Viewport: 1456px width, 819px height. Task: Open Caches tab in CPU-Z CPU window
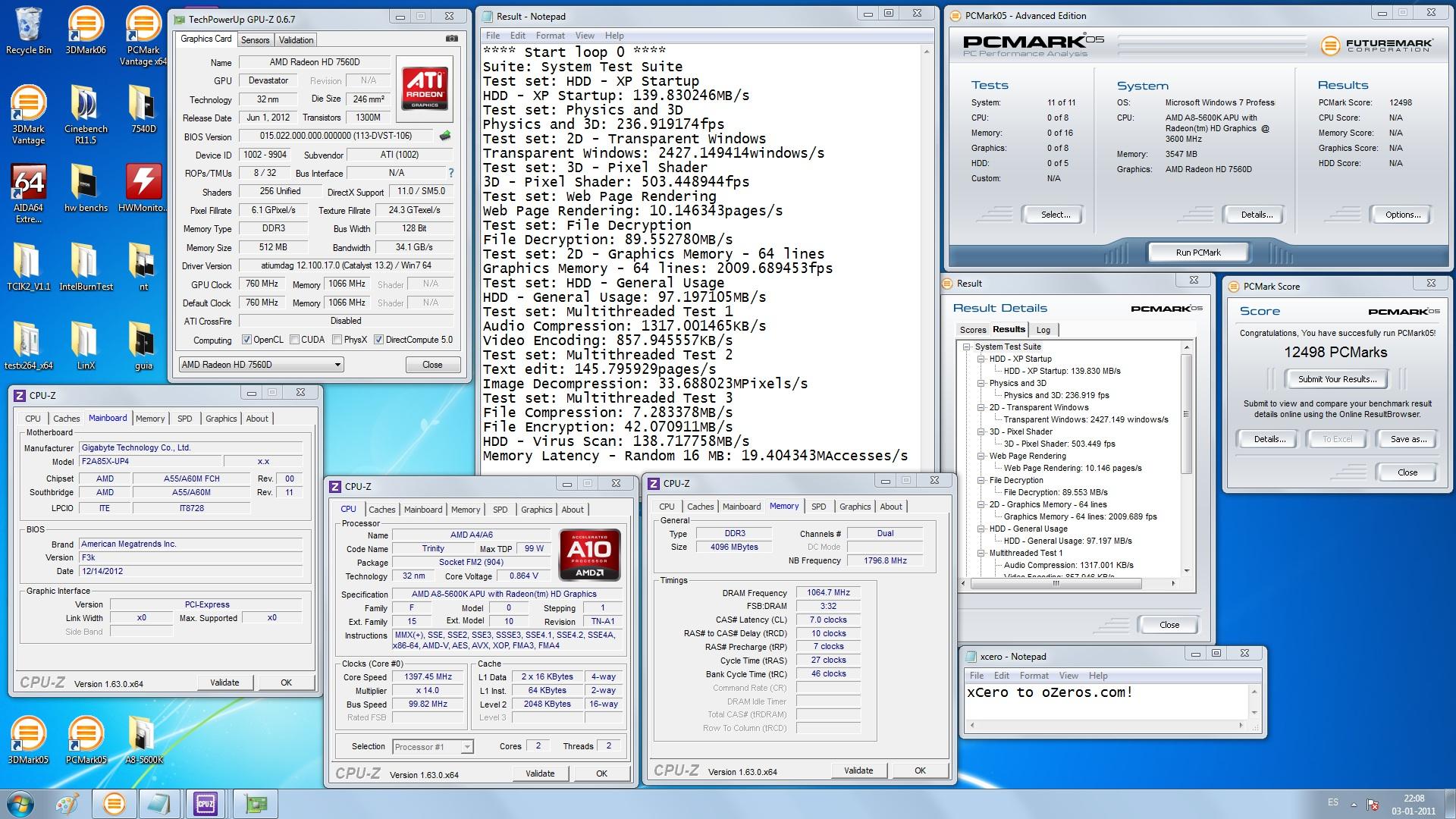381,510
